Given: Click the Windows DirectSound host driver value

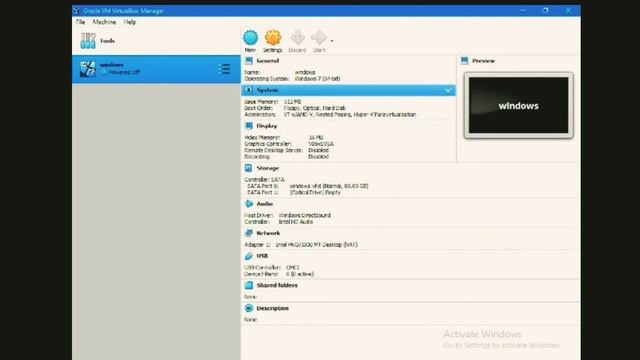Looking at the screenshot, I should tap(304, 215).
